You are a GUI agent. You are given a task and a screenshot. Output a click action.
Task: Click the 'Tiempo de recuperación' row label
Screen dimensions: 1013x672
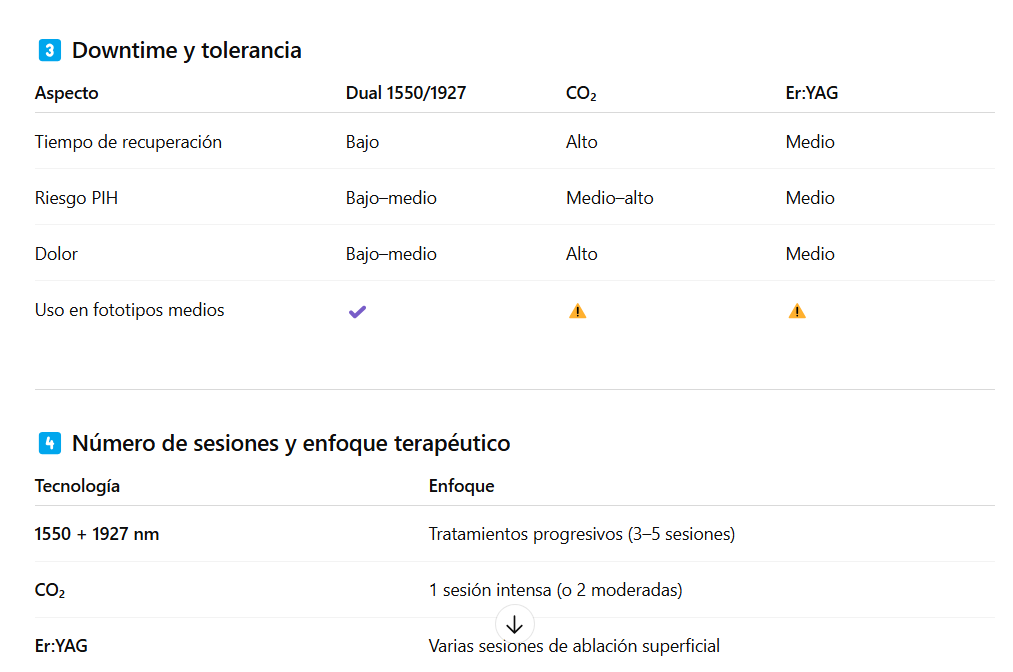tap(128, 142)
